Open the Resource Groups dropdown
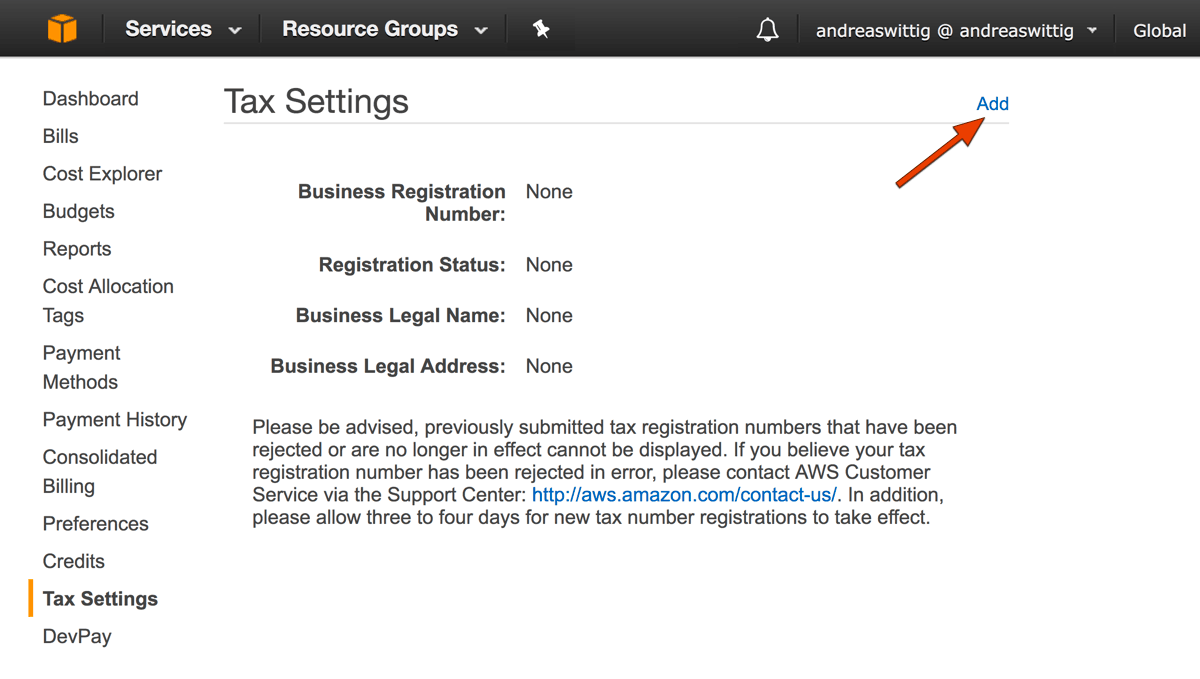Viewport: 1200px width, 679px height. (x=385, y=29)
